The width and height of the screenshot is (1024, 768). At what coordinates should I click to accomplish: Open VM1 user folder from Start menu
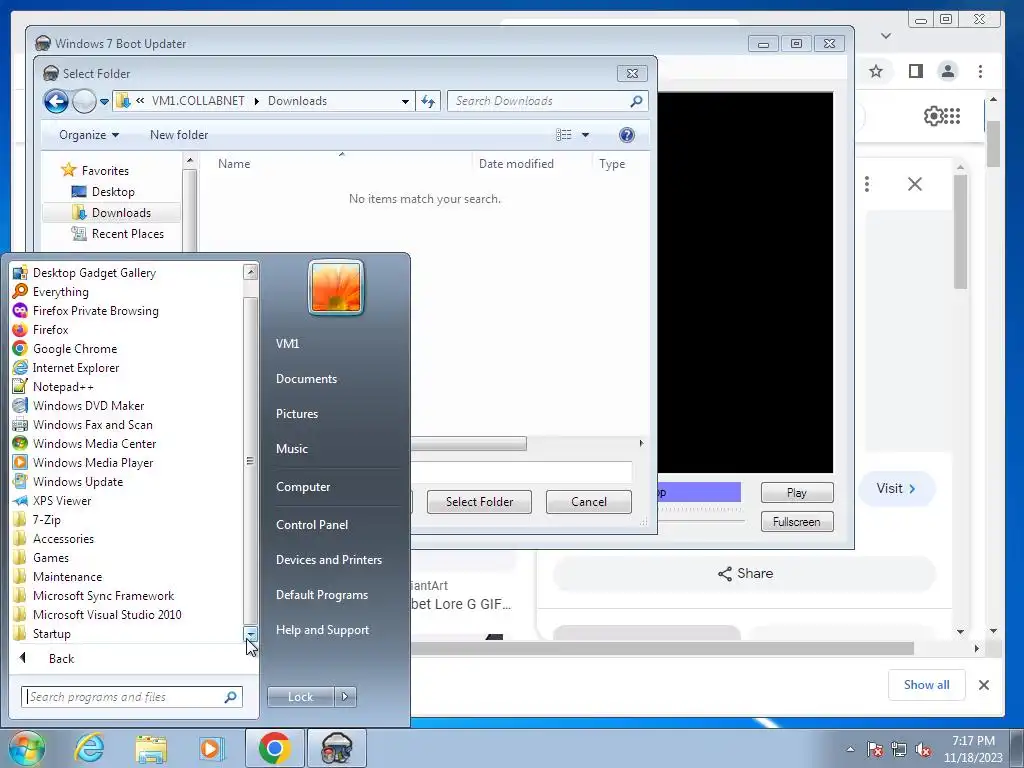pyautogui.click(x=287, y=344)
